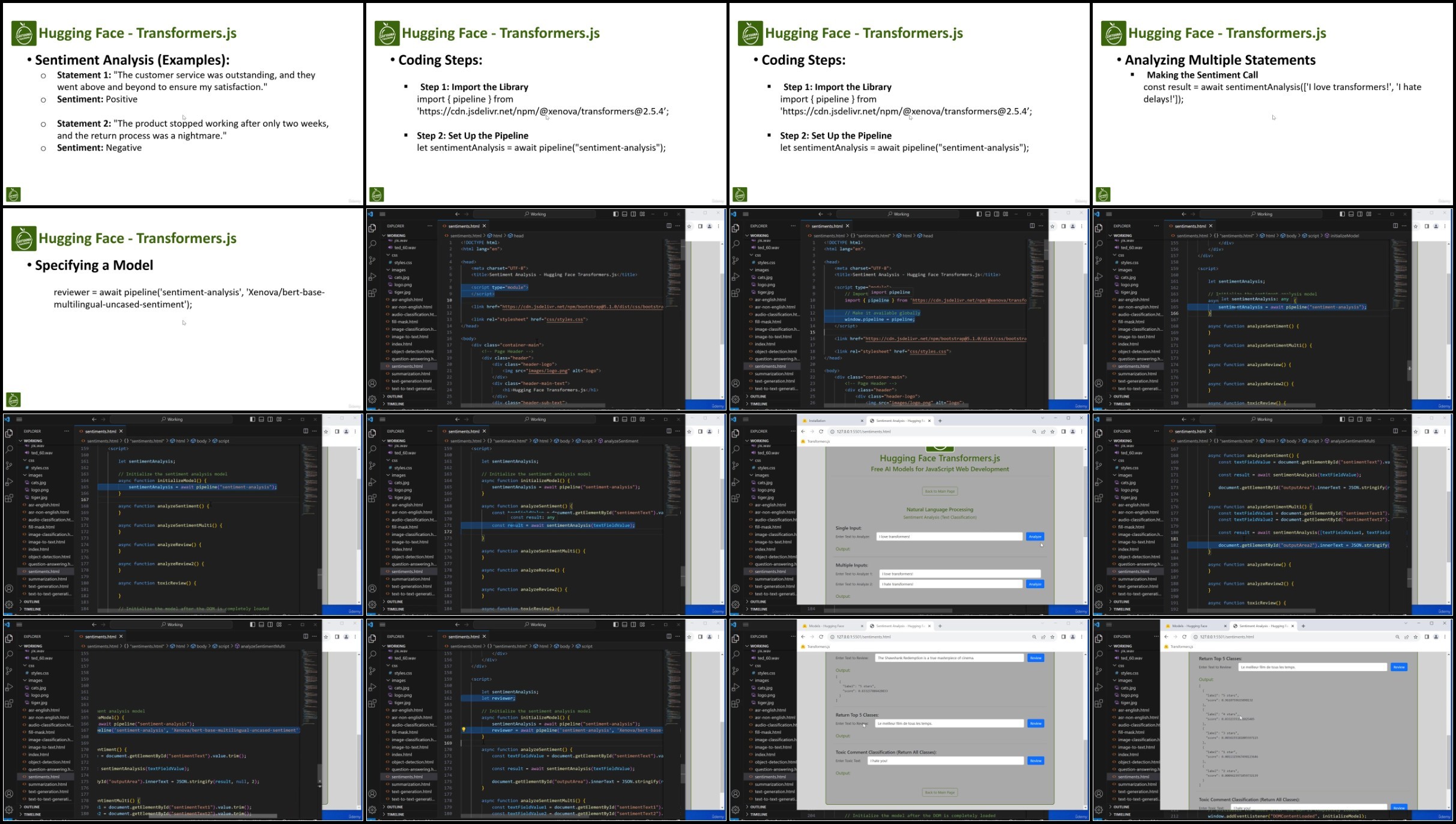The width and height of the screenshot is (1456, 824).
Task: Click Review beside 'I hate you!' in Shawshank frame
Action: click(1036, 760)
